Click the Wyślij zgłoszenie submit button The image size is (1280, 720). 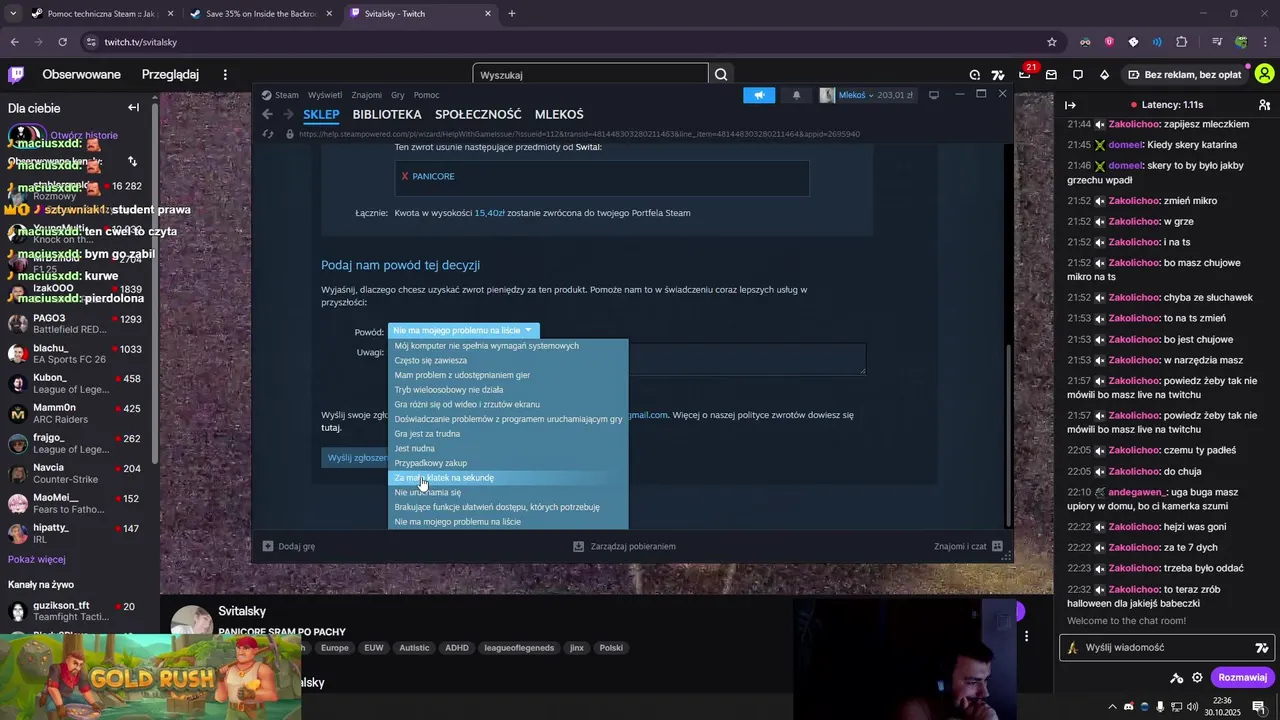tap(357, 457)
